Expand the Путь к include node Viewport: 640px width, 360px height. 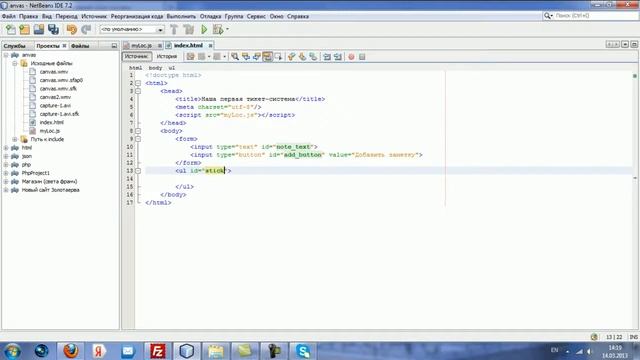tap(15, 139)
